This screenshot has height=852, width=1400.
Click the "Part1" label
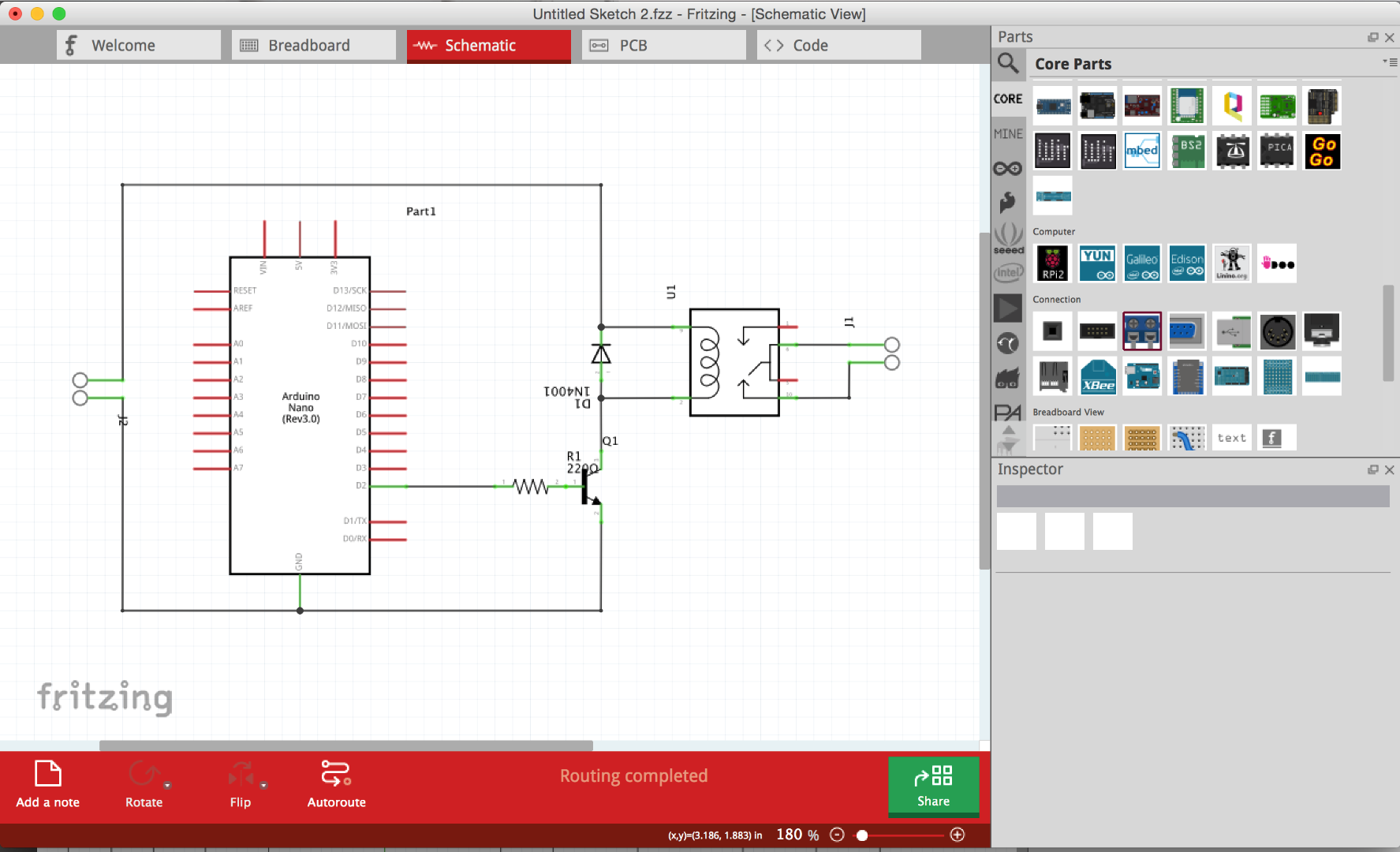coord(421,211)
